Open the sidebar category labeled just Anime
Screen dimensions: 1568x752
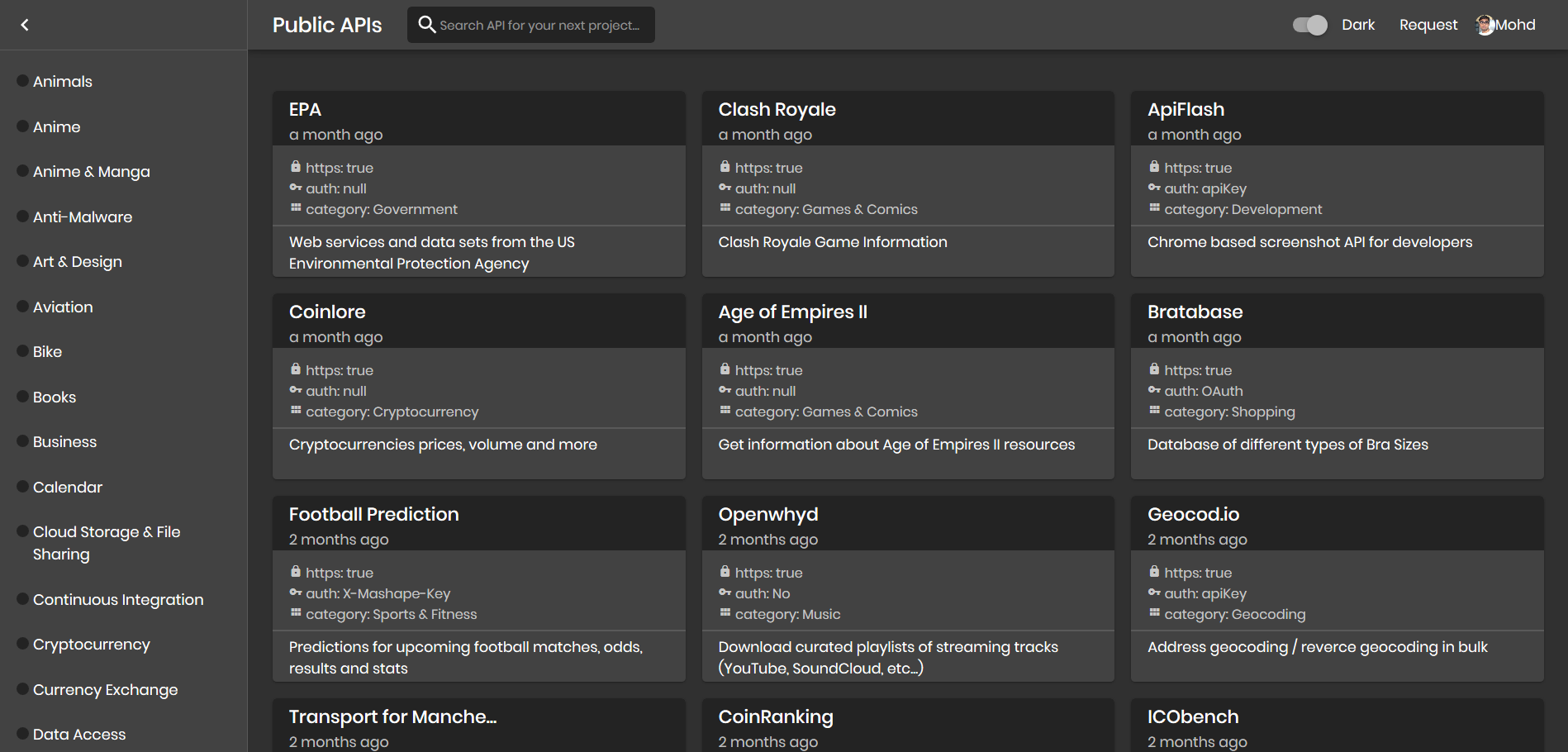pyautogui.click(x=57, y=127)
